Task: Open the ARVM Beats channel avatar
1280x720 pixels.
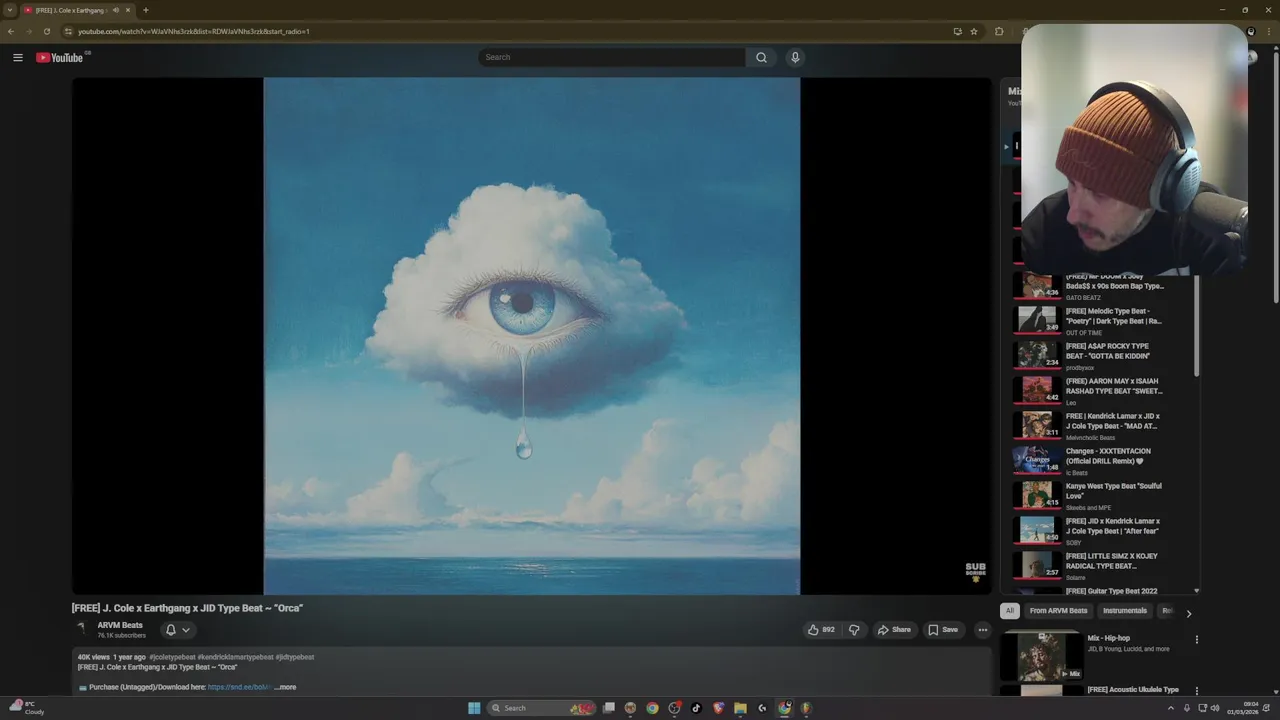Action: click(81, 629)
